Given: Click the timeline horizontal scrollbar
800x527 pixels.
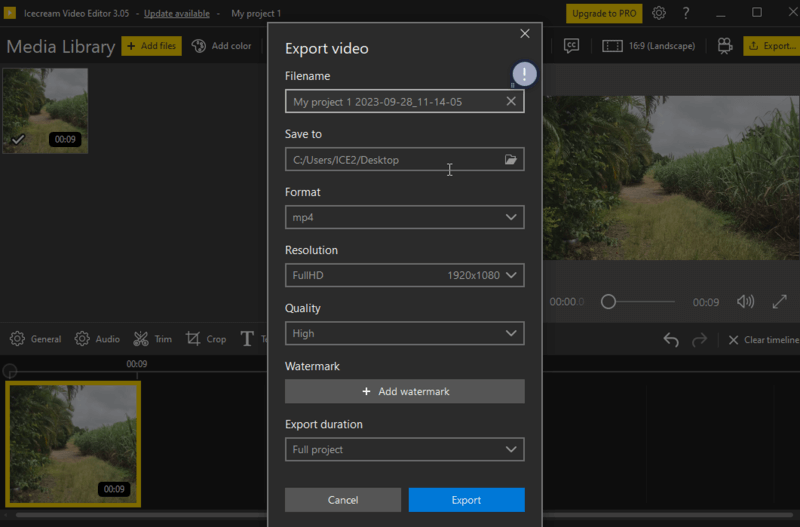Looking at the screenshot, I should [403, 515].
